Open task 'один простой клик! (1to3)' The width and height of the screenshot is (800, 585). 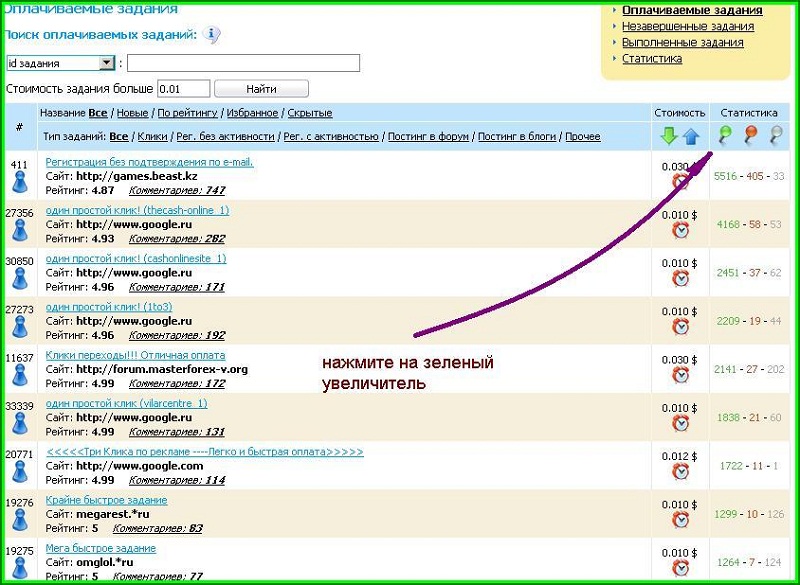coord(109,307)
